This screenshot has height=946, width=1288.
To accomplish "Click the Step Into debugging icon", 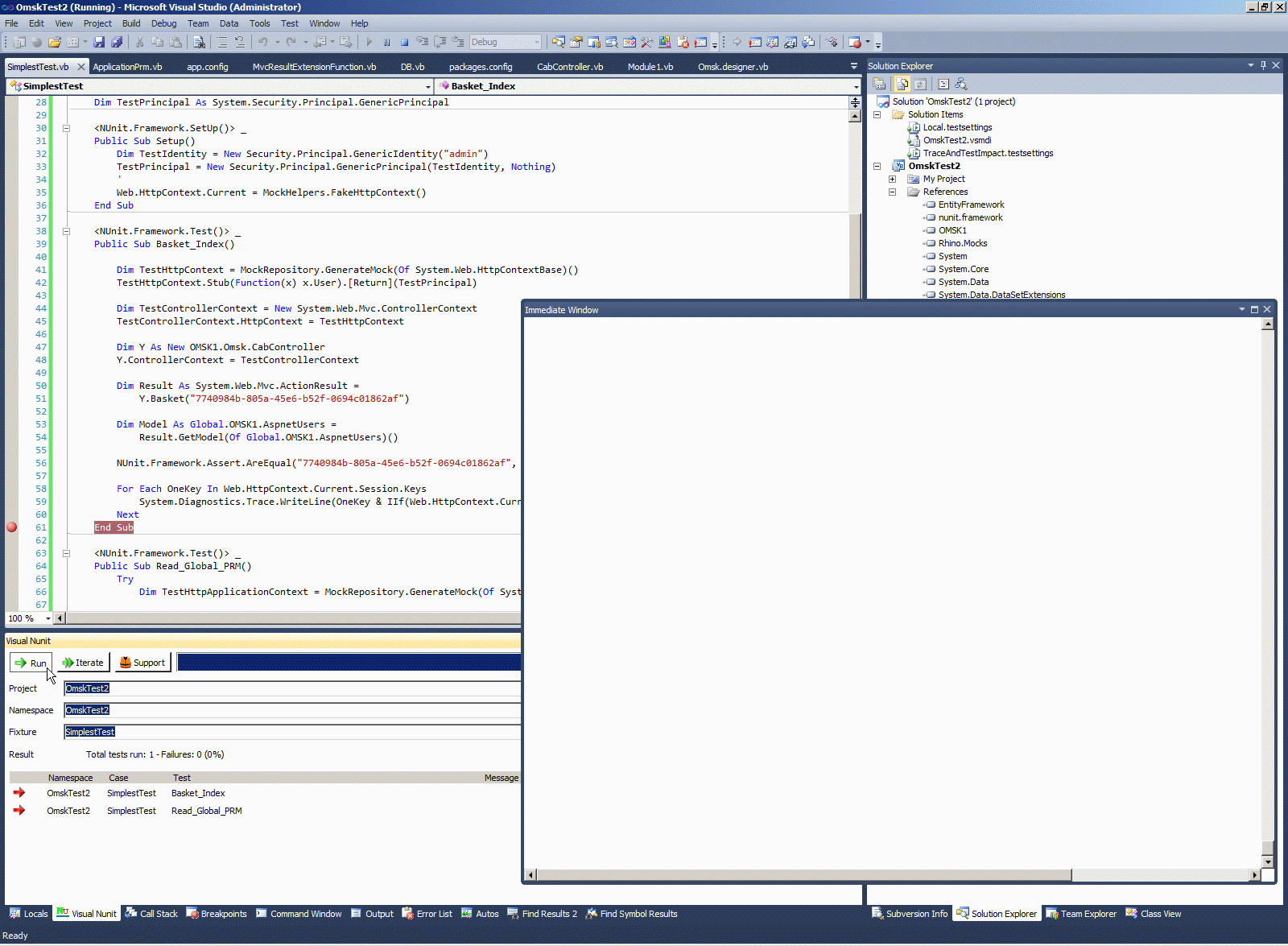I will point(423,42).
